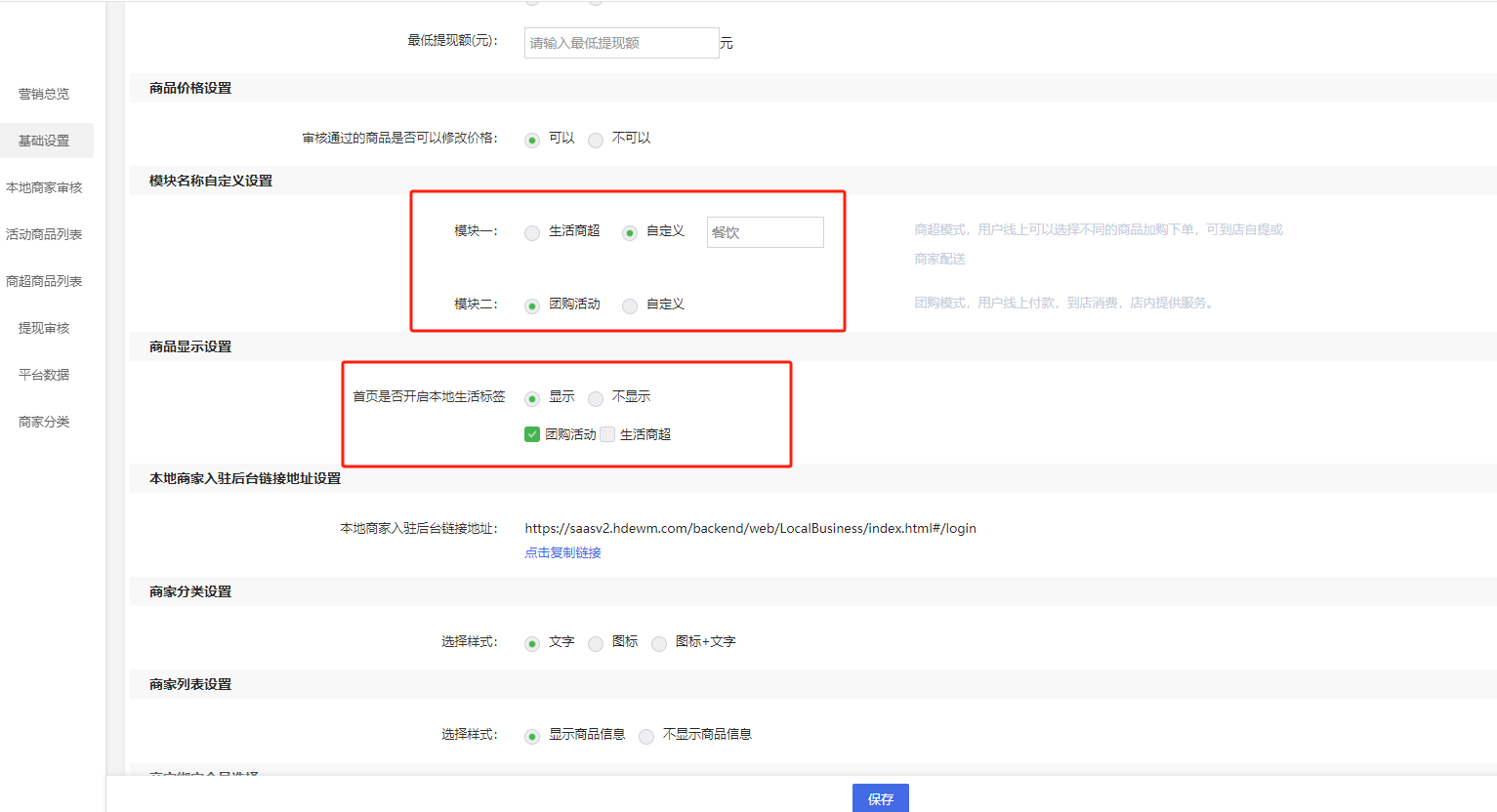The image size is (1497, 812).
Task: Click the 最低提现额 input field
Action: pos(621,43)
